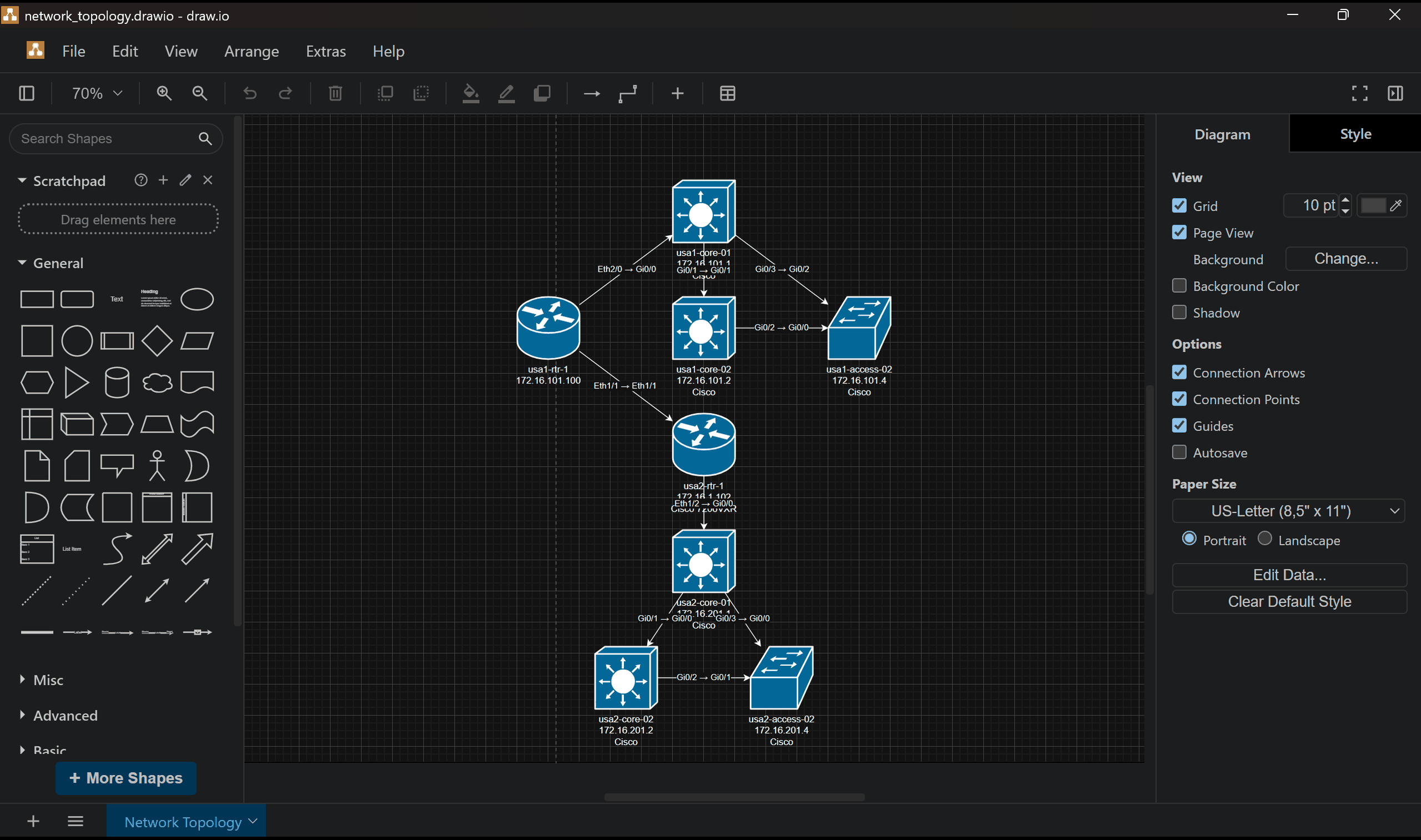Collapse the Scratchpad section
Screen dimensions: 1421x840
click(x=22, y=180)
